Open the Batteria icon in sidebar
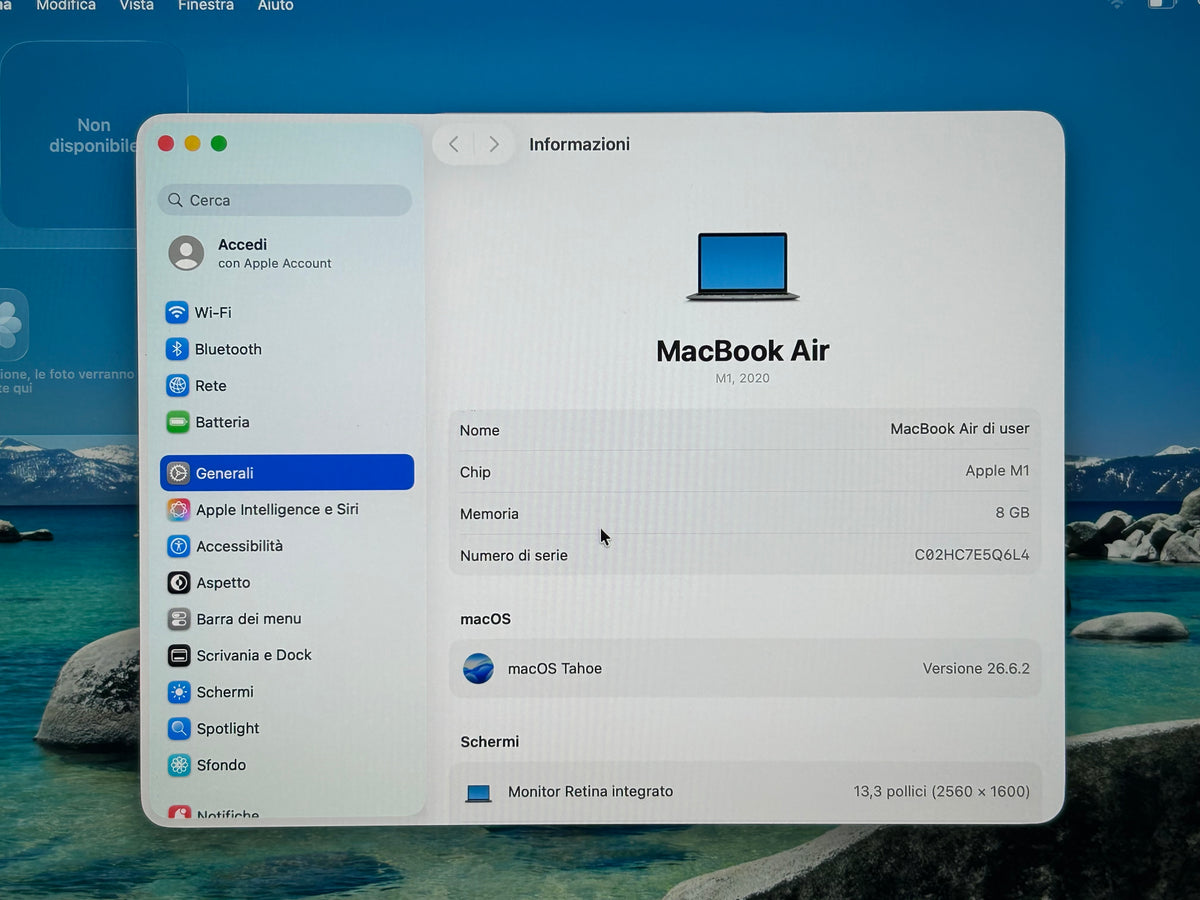The image size is (1200, 900). click(178, 422)
